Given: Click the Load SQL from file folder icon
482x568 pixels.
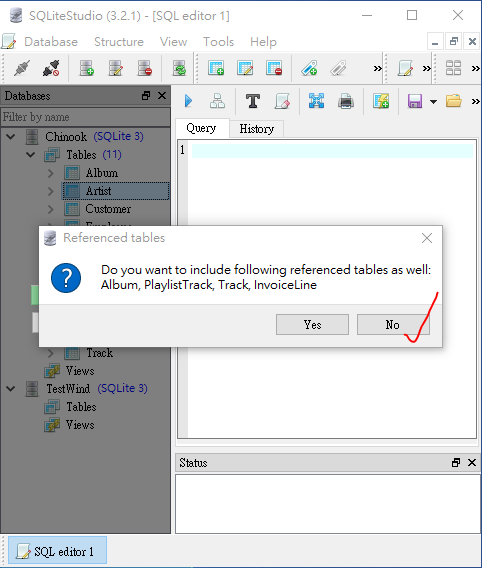Looking at the screenshot, I should point(453,101).
